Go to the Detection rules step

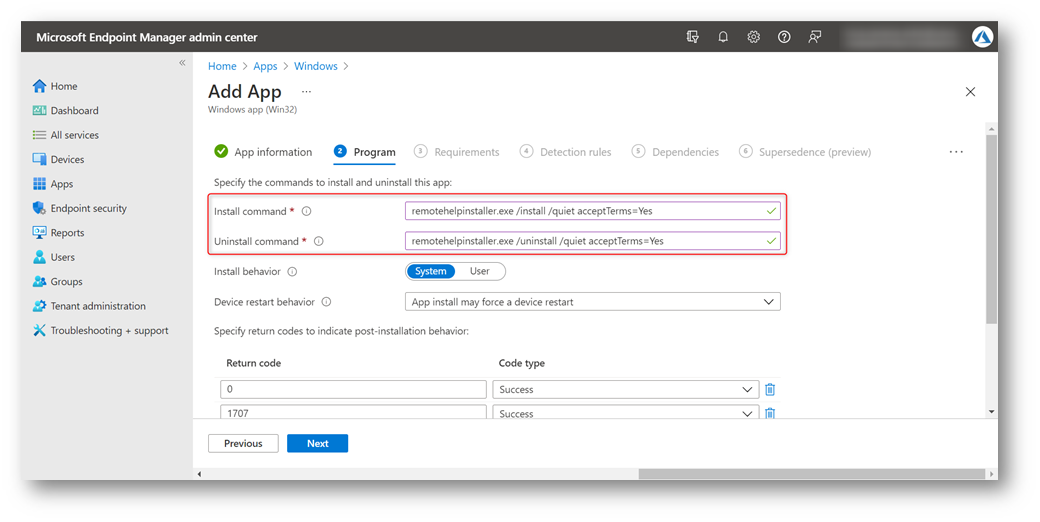coord(566,152)
